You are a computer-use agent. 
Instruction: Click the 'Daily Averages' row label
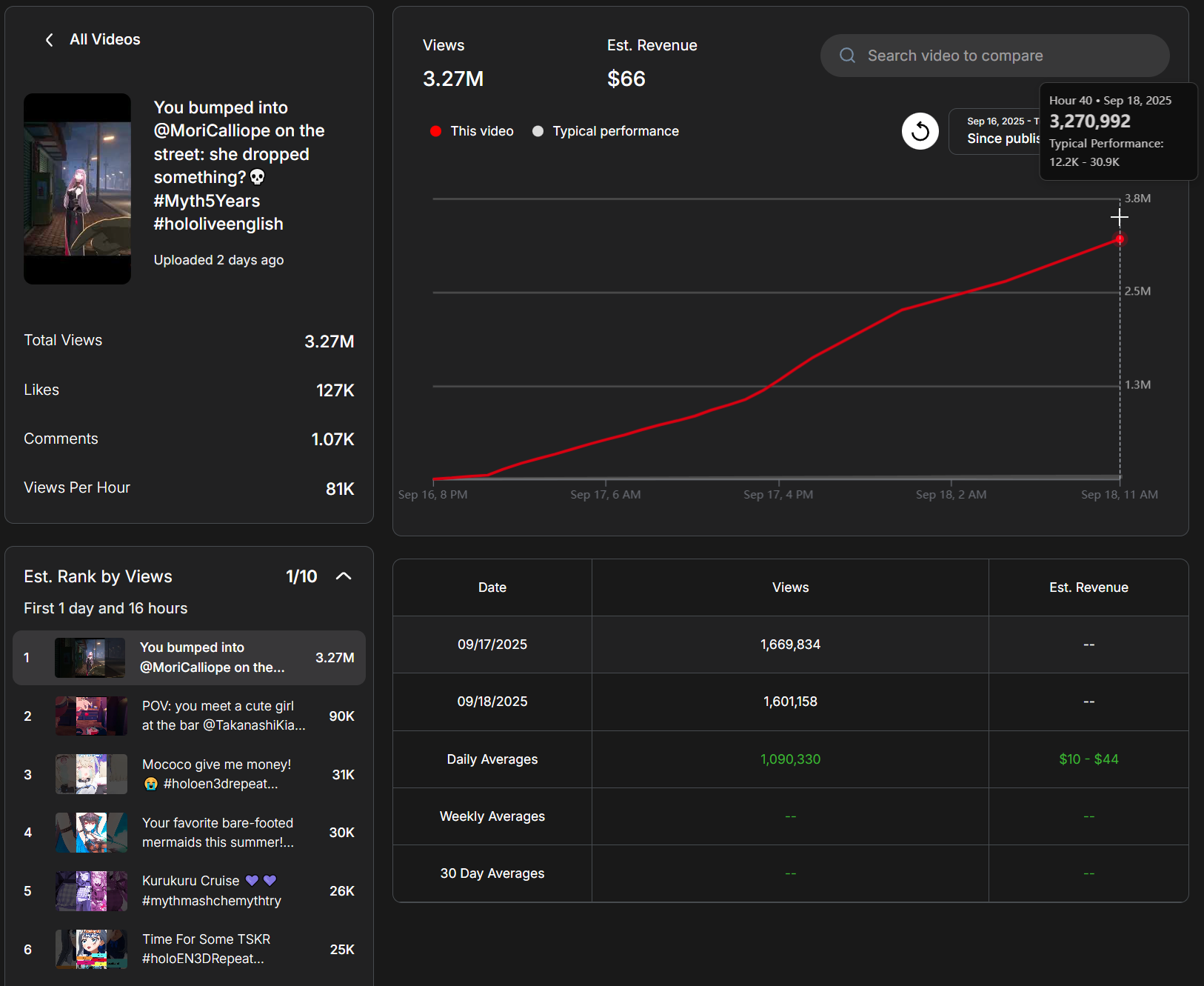point(492,759)
